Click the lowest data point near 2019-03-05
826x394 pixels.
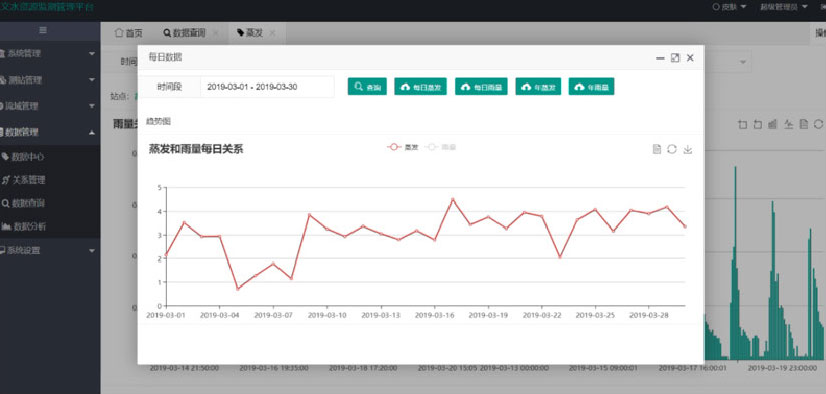coord(238,289)
